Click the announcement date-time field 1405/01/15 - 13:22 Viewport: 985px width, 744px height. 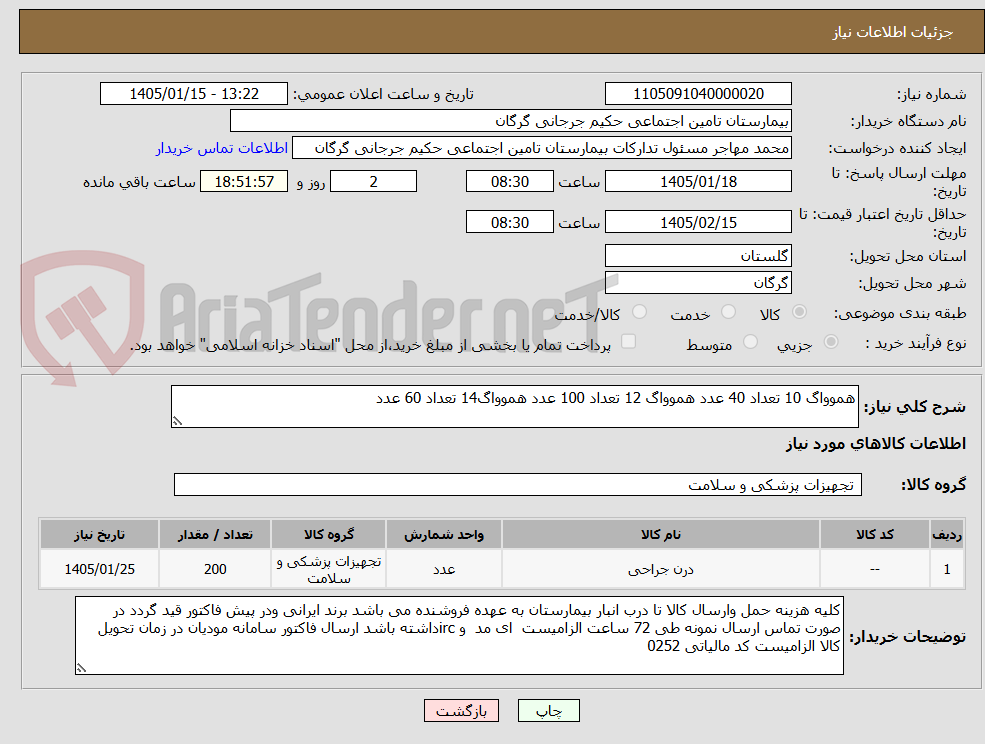(193, 94)
